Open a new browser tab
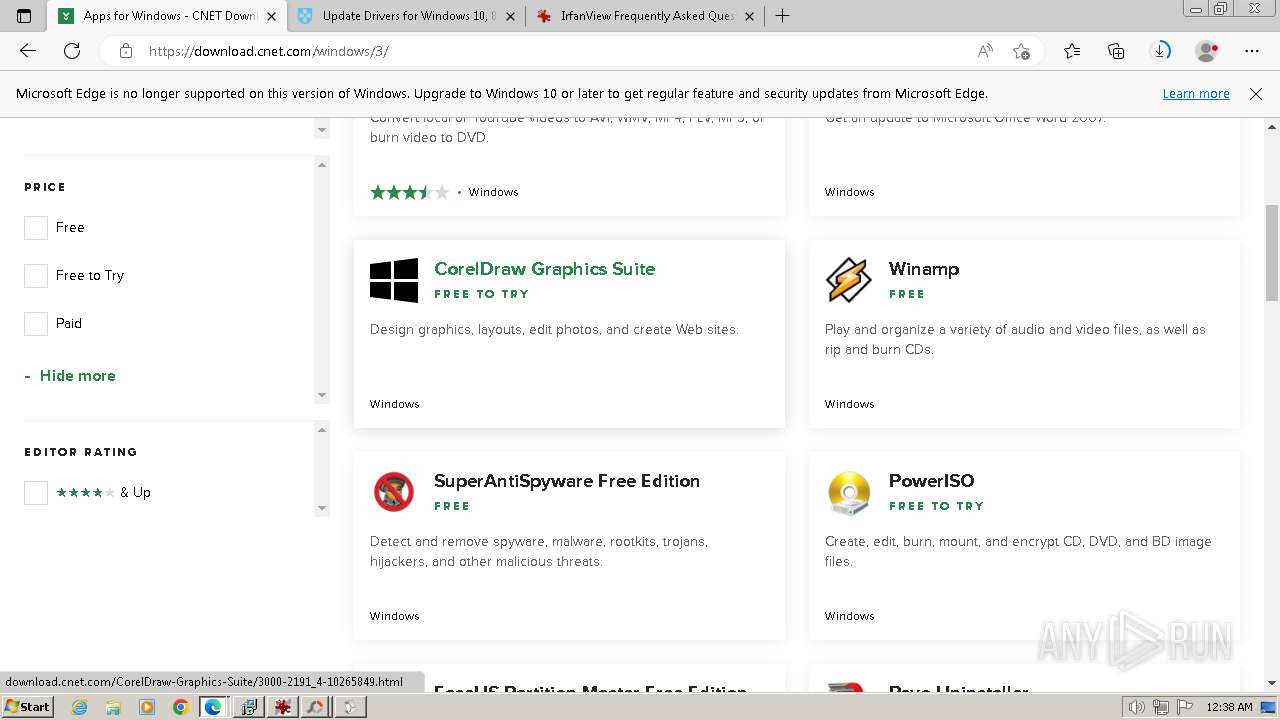The image size is (1280, 720). (x=782, y=16)
